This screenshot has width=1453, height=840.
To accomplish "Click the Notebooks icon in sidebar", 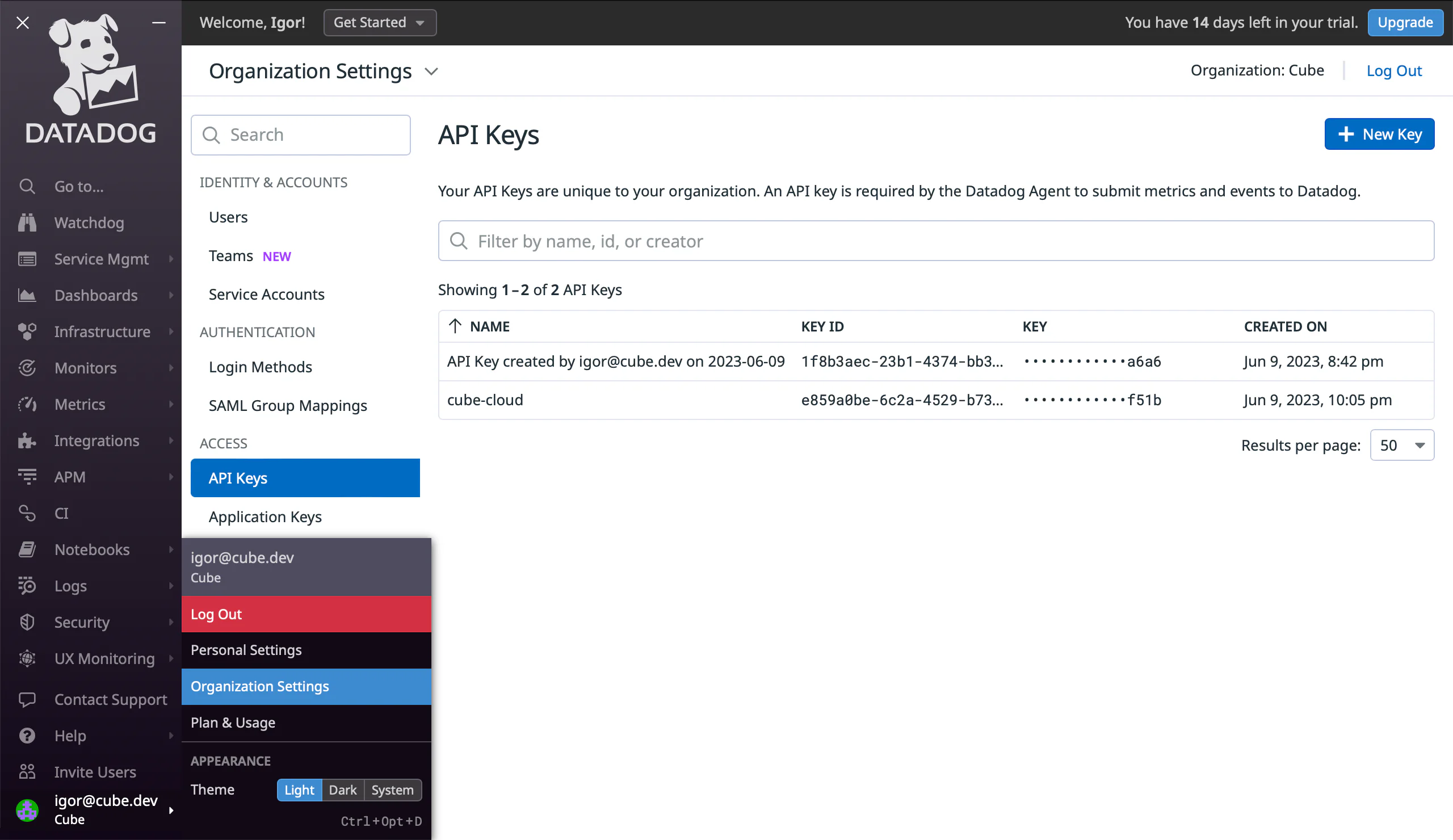I will (27, 549).
